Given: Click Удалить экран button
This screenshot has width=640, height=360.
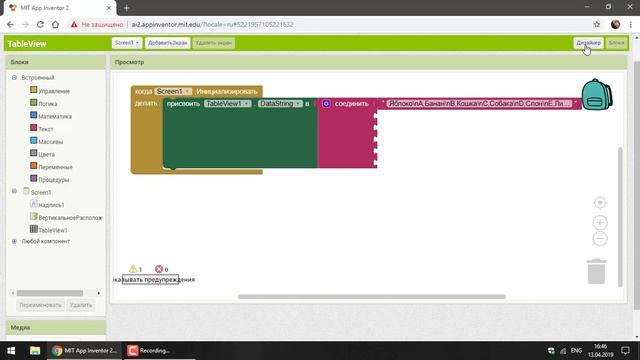Looking at the screenshot, I should click(x=213, y=43).
